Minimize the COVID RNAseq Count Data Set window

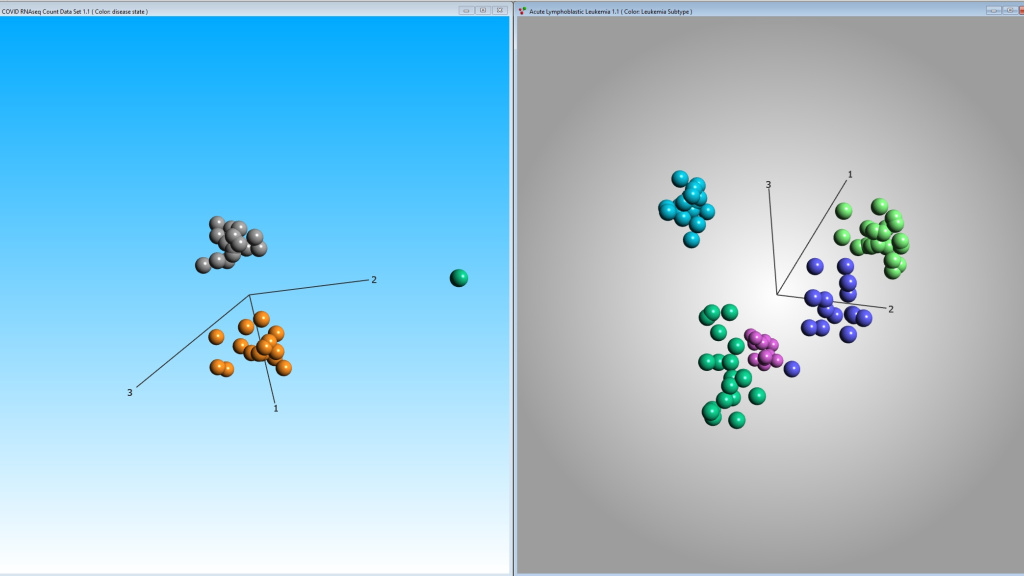(x=467, y=10)
